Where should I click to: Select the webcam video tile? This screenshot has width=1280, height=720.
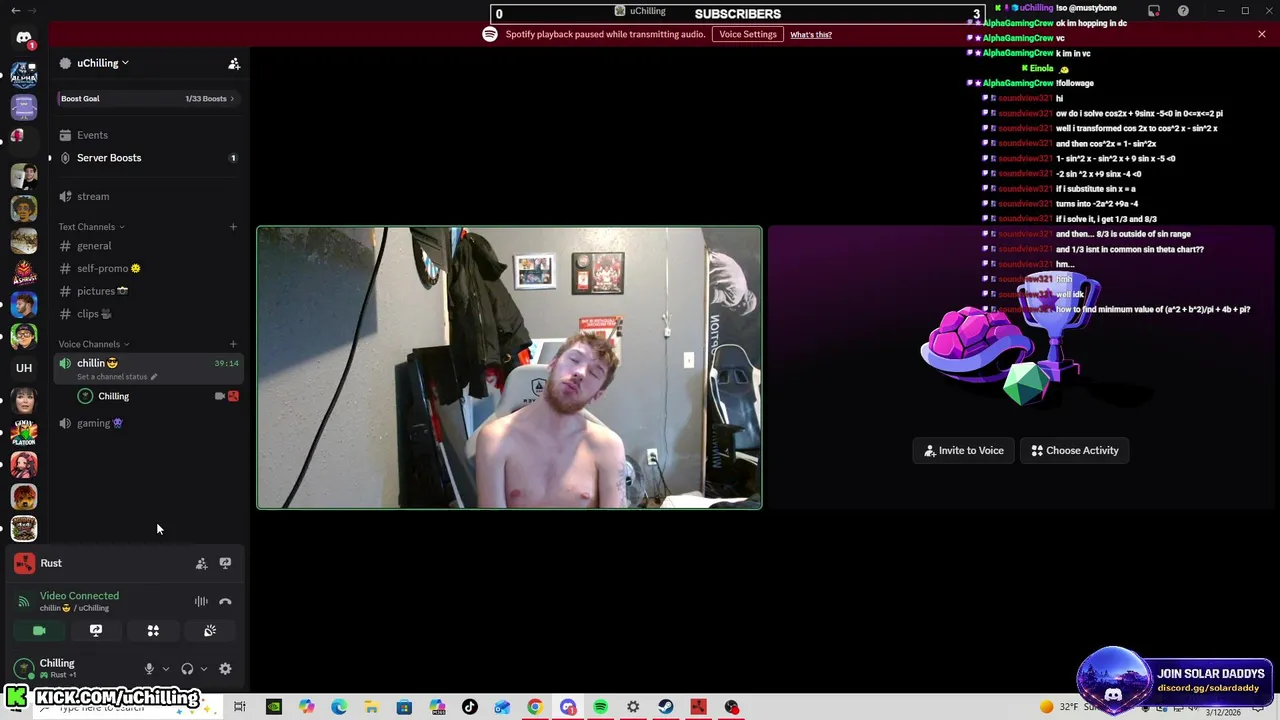coord(509,368)
